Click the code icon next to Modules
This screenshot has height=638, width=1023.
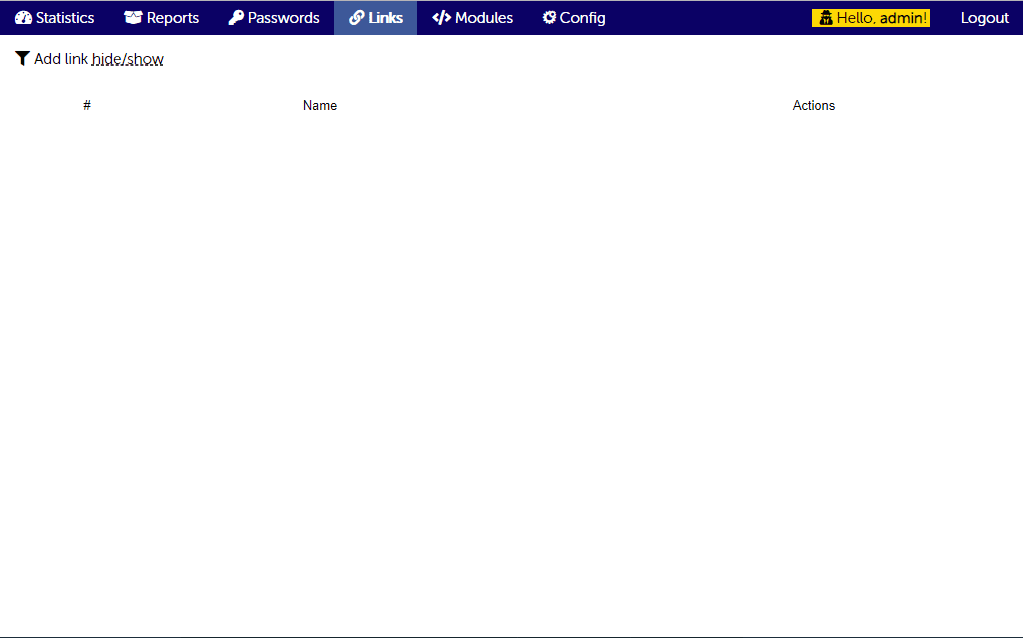click(x=440, y=17)
